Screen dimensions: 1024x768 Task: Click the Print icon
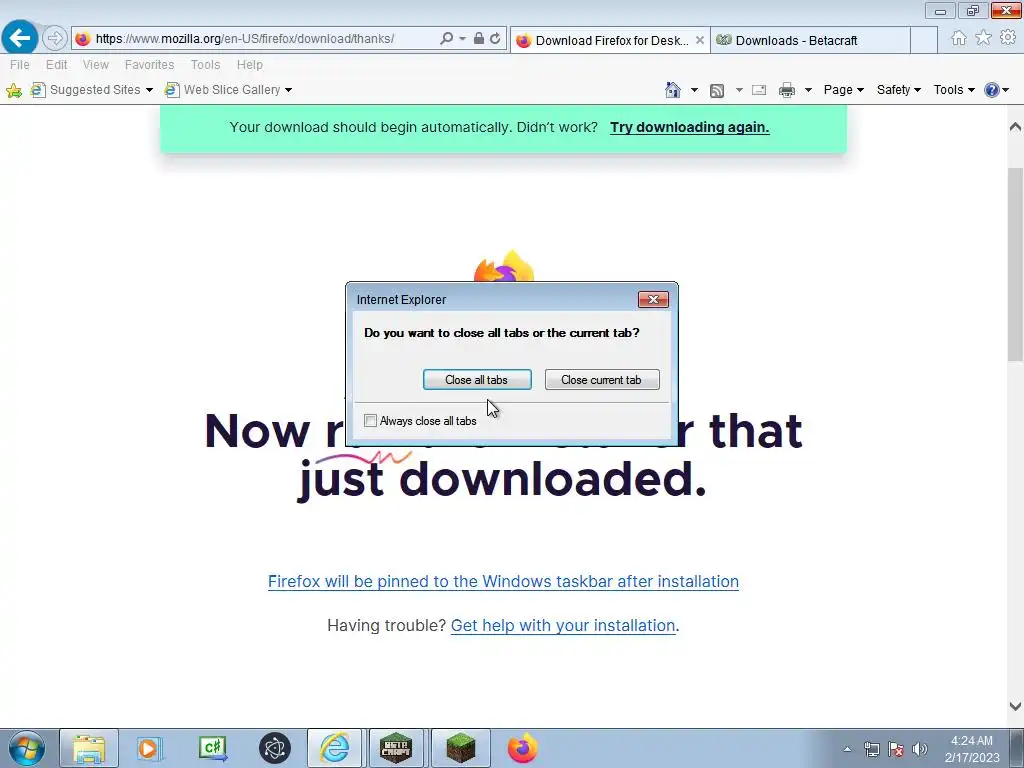tap(787, 90)
